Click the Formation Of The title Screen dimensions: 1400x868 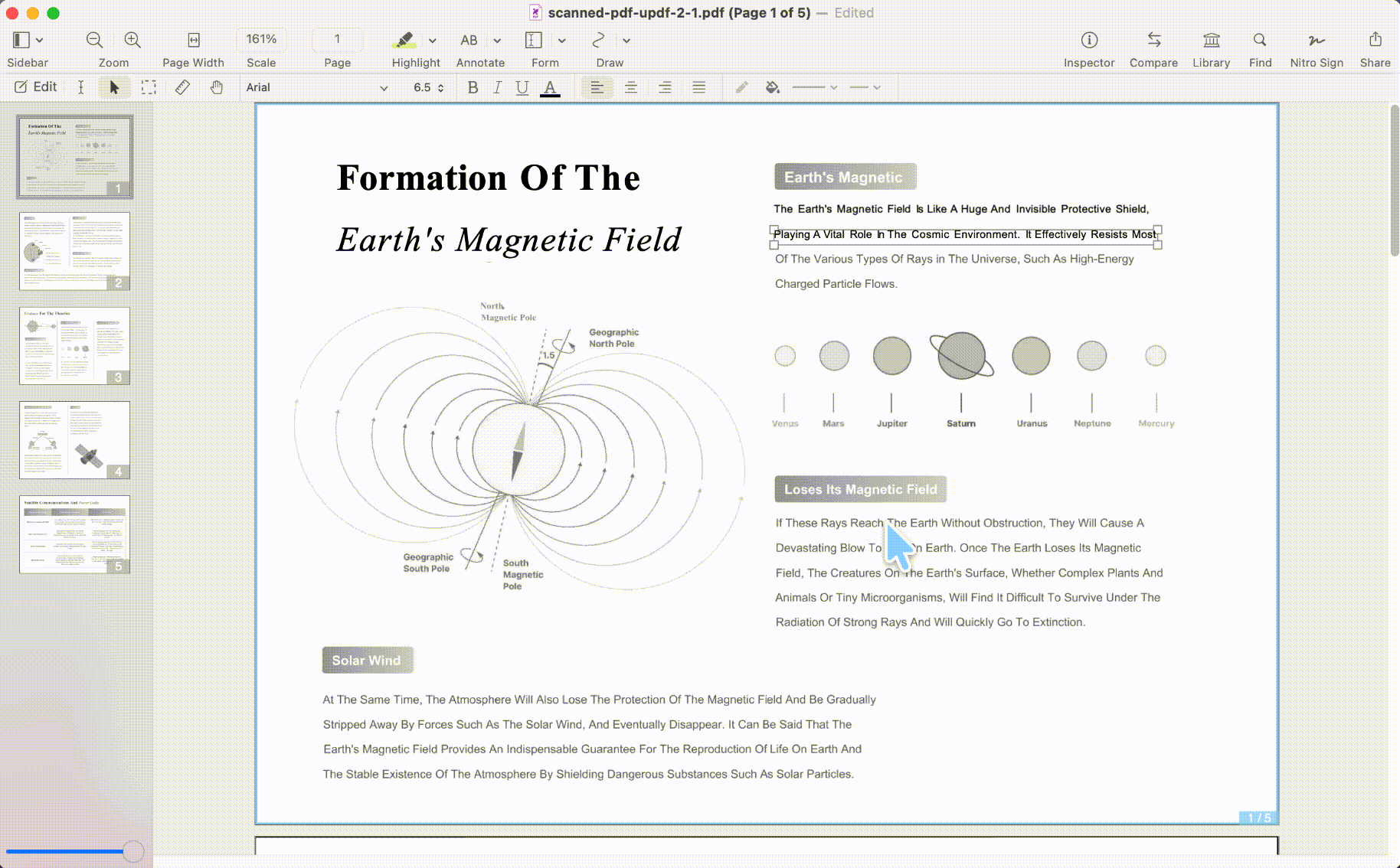(489, 178)
